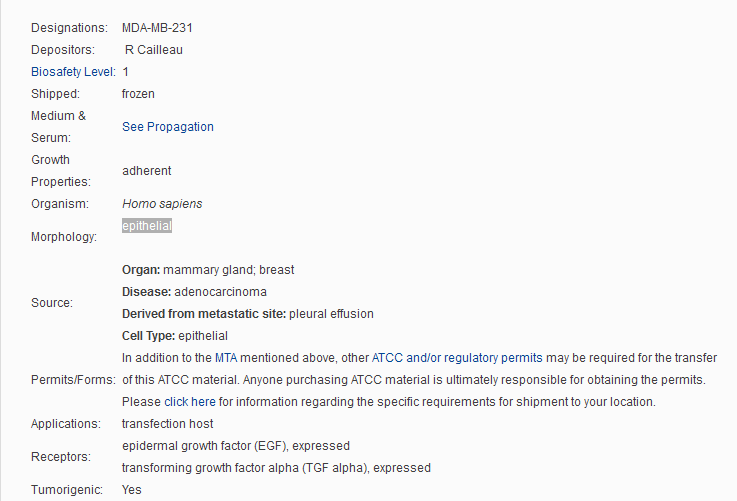
Task: Click the 'adherent' growth property value
Action: 146,171
